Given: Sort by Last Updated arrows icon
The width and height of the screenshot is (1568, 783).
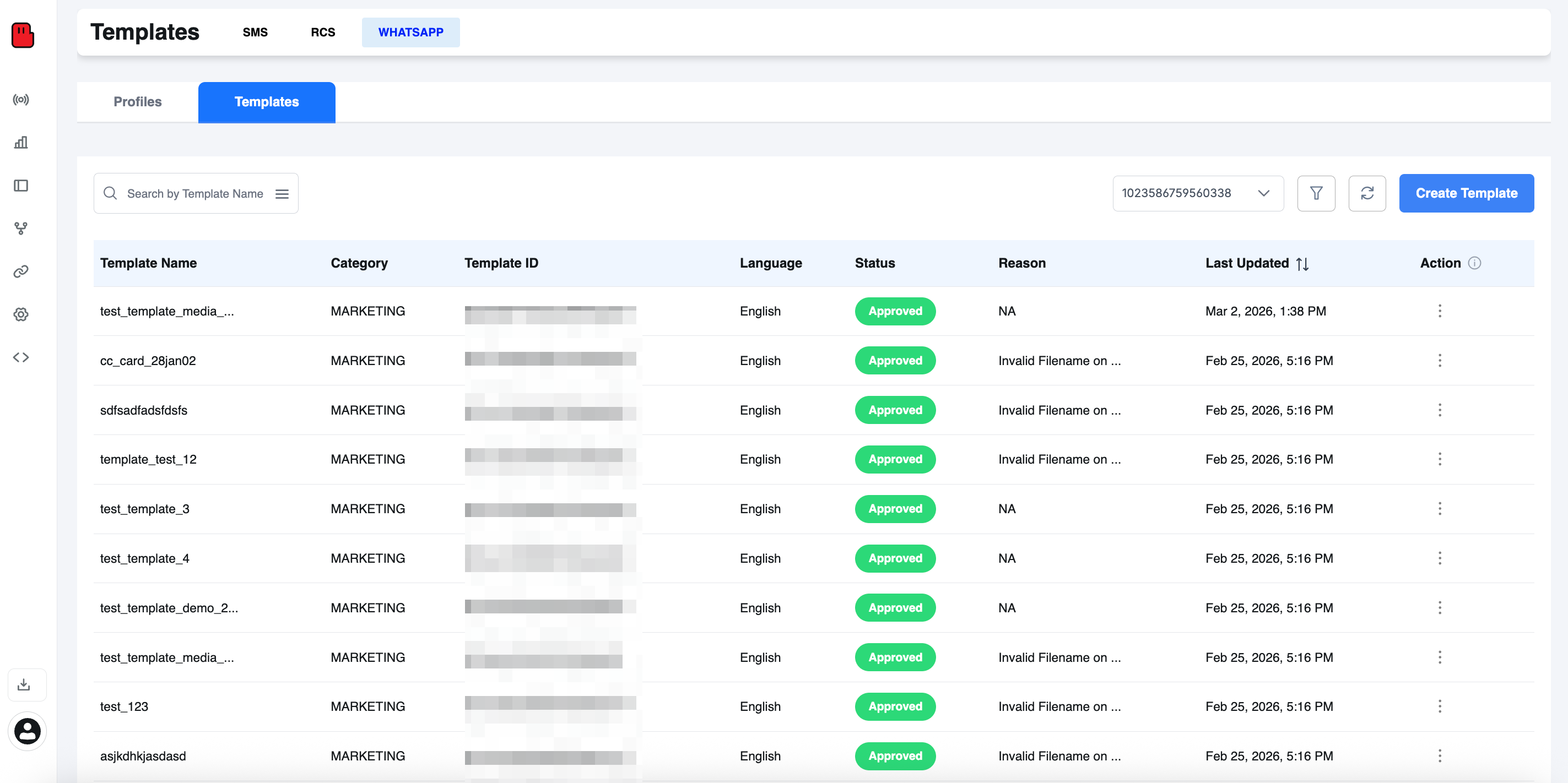Looking at the screenshot, I should coord(1302,263).
